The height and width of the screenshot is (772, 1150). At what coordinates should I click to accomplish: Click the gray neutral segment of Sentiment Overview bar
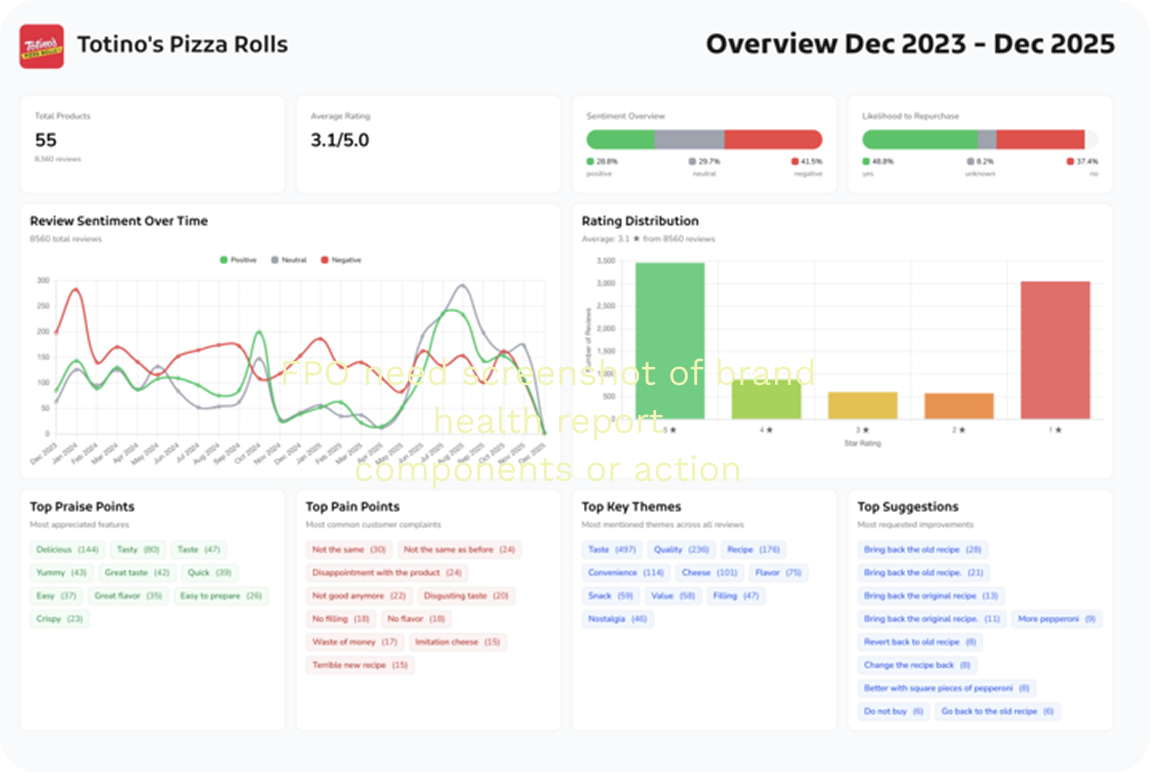coord(689,139)
